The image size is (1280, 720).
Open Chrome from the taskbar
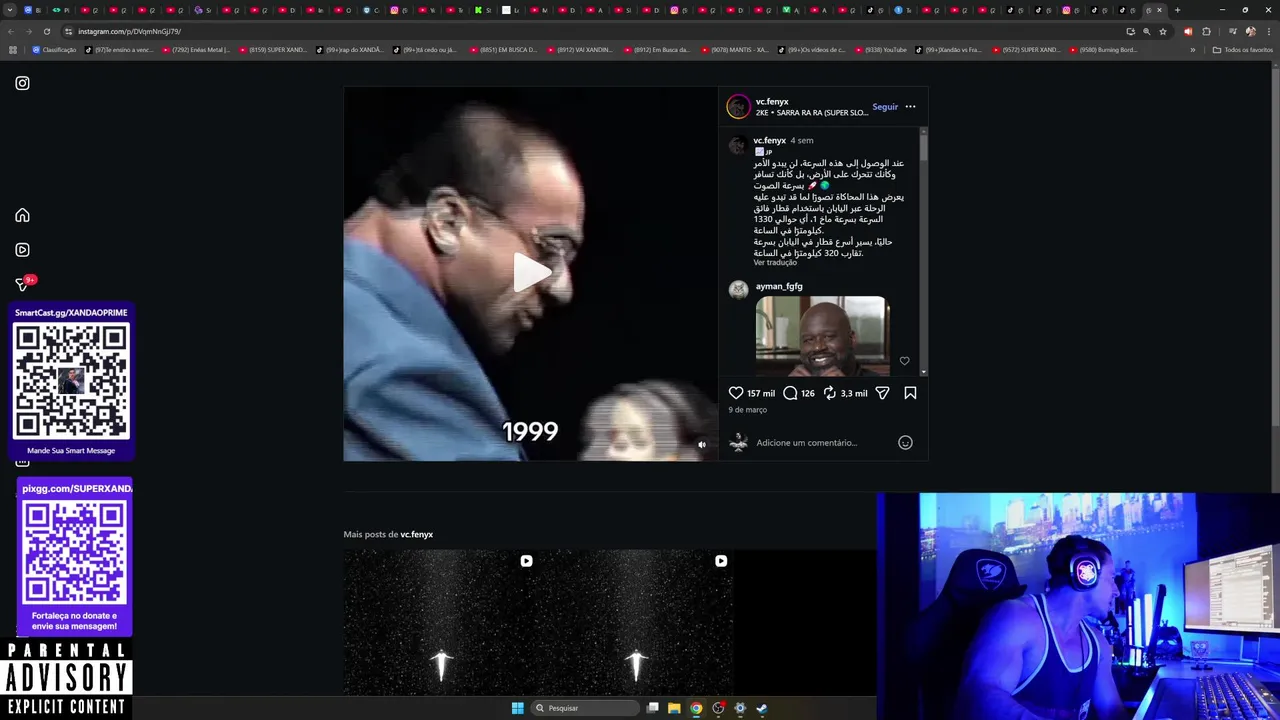tap(696, 708)
